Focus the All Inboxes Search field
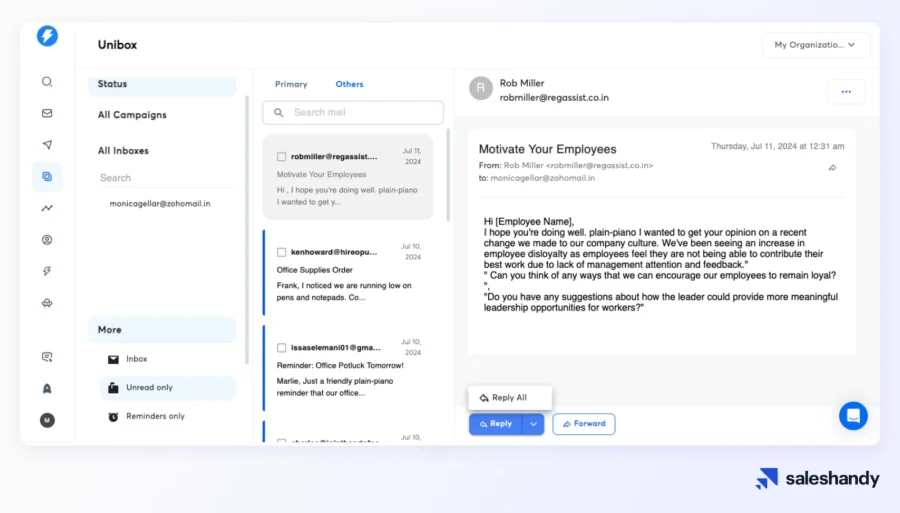This screenshot has width=900, height=513. (167, 178)
